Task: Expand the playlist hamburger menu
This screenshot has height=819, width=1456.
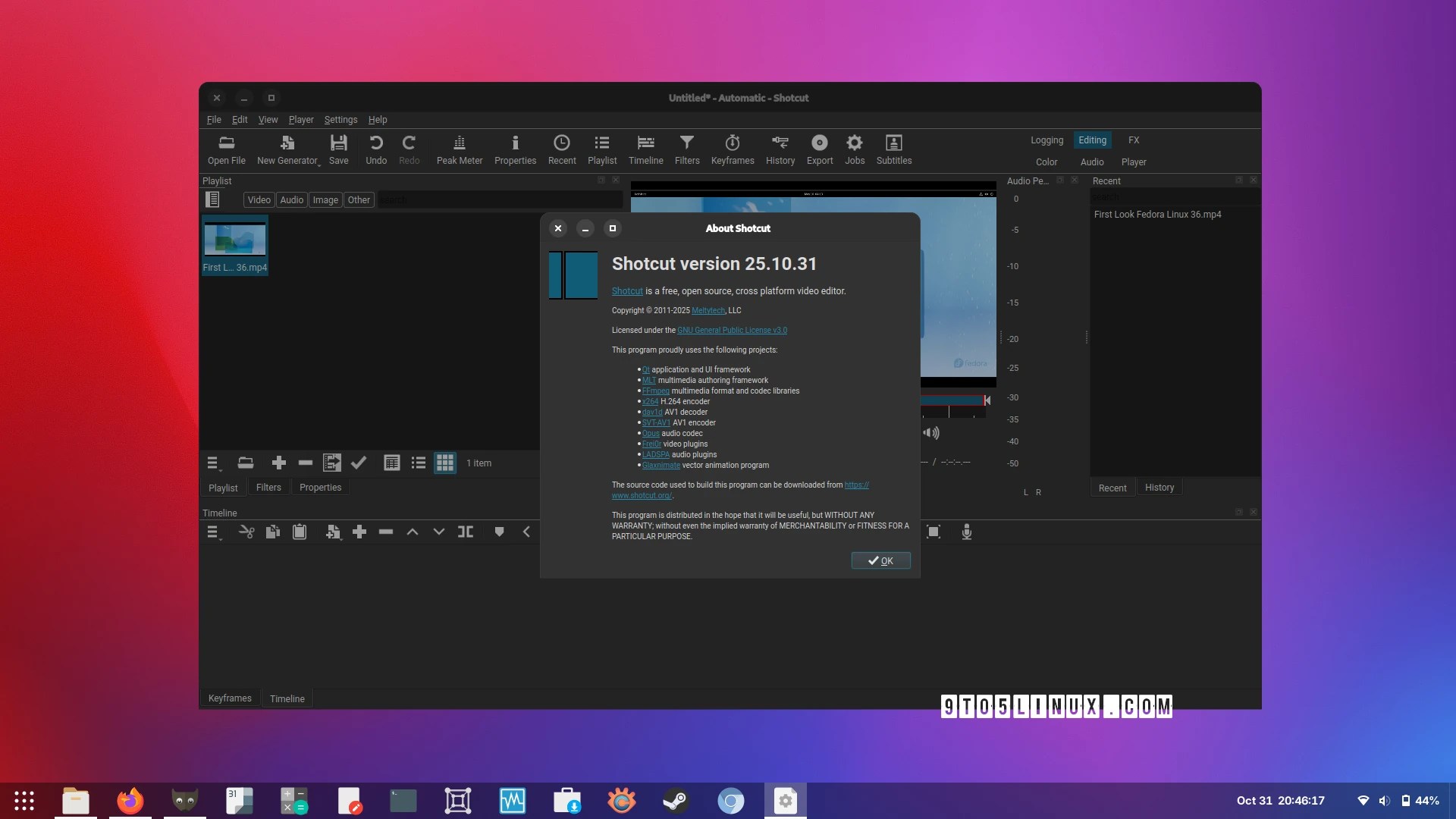Action: click(x=213, y=463)
